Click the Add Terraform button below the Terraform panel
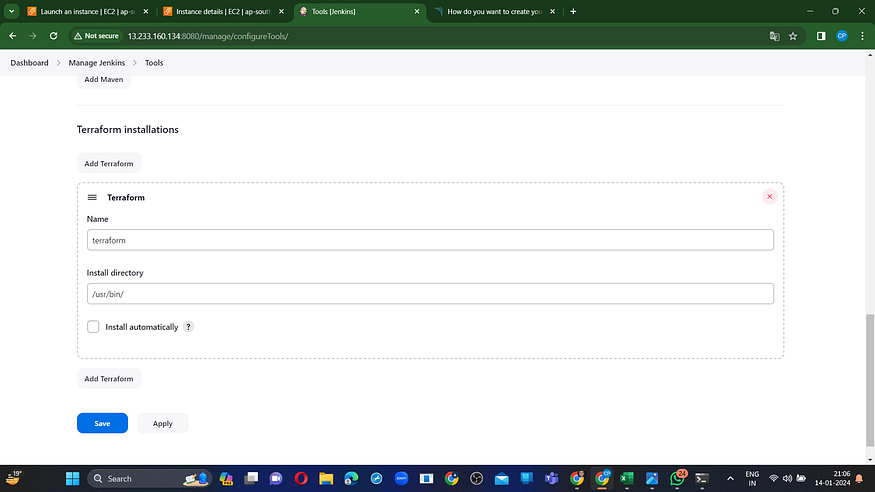 click(109, 379)
